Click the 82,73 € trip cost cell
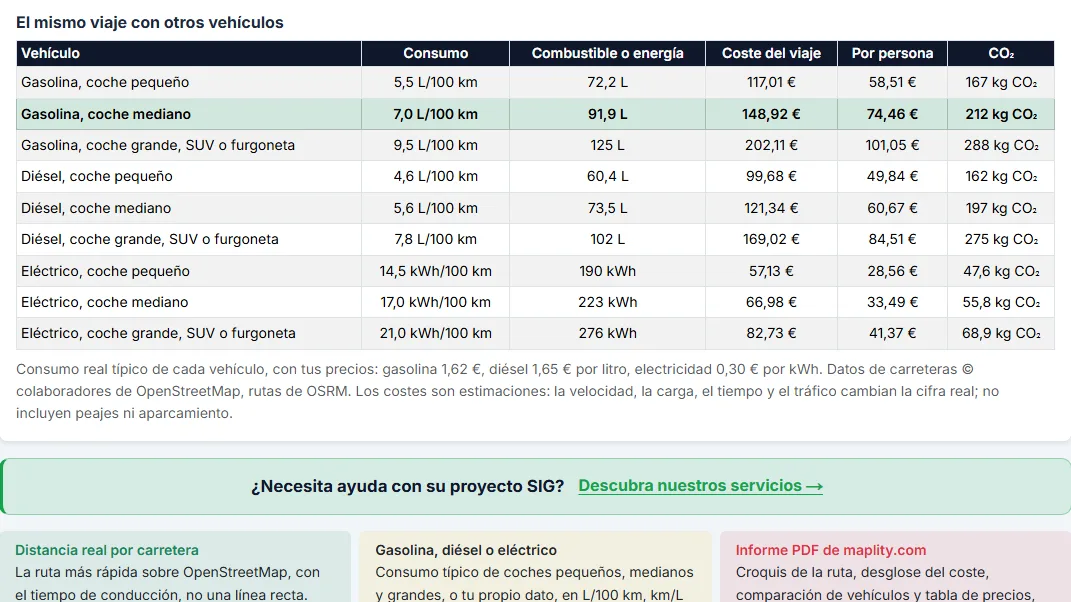The height and width of the screenshot is (602, 1071). [771, 333]
